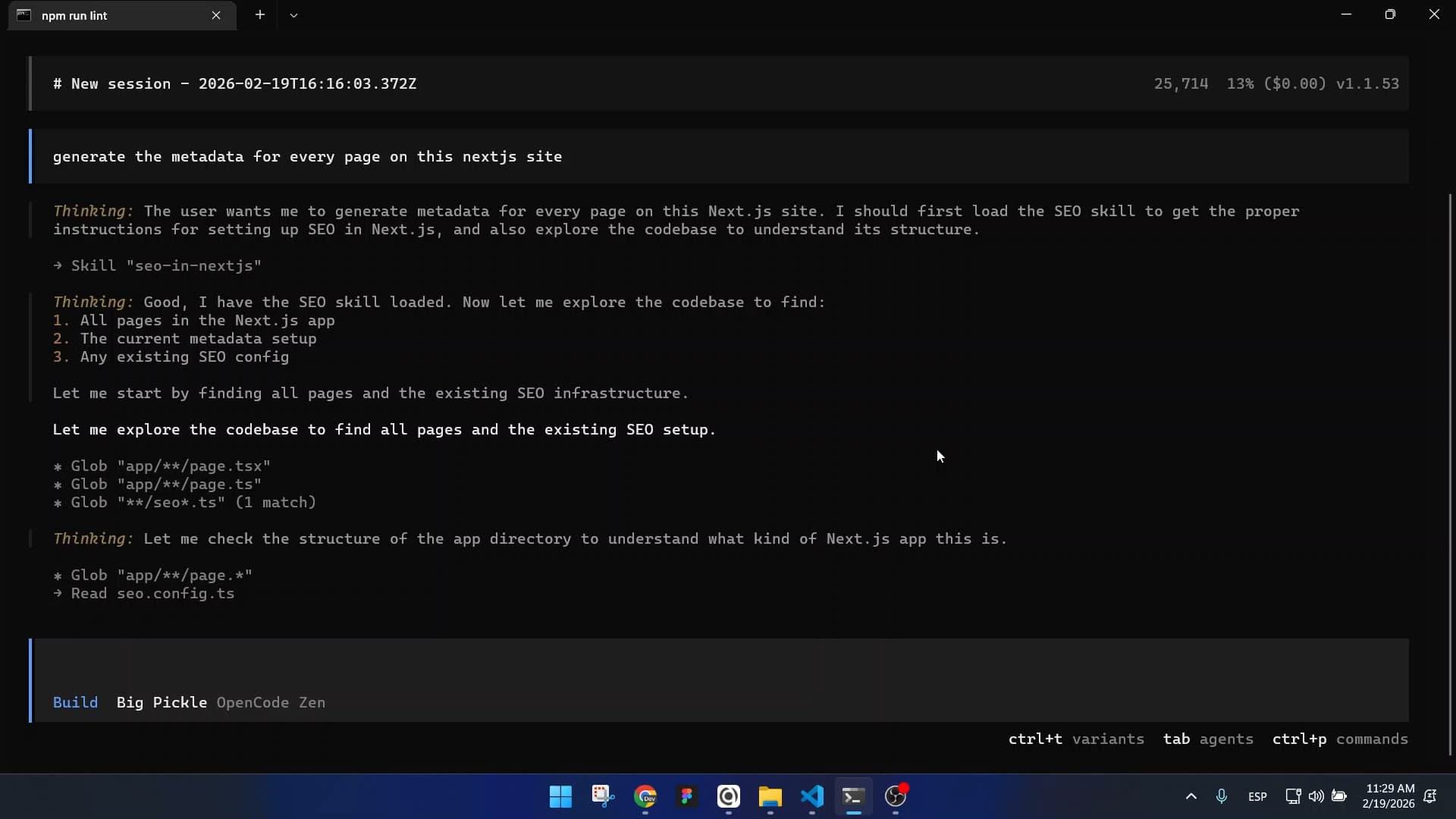Open File Explorer from the taskbar
This screenshot has width=1456, height=819.
point(770,797)
